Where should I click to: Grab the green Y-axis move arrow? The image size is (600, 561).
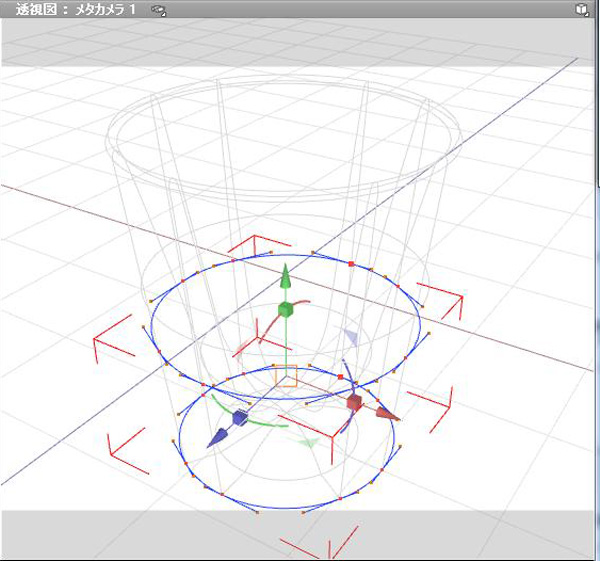coord(285,275)
